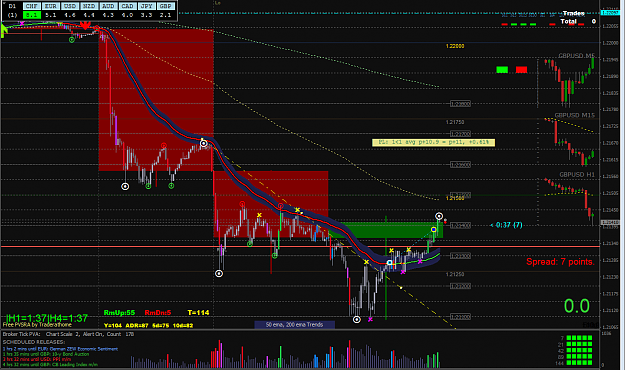Click the green squares grid in volume panel

pyautogui.click(x=579, y=350)
